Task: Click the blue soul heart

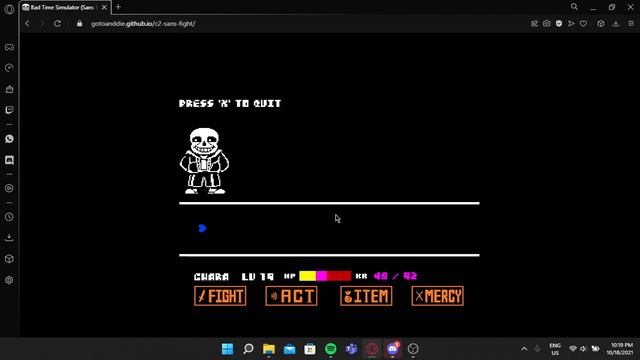Action: click(202, 228)
